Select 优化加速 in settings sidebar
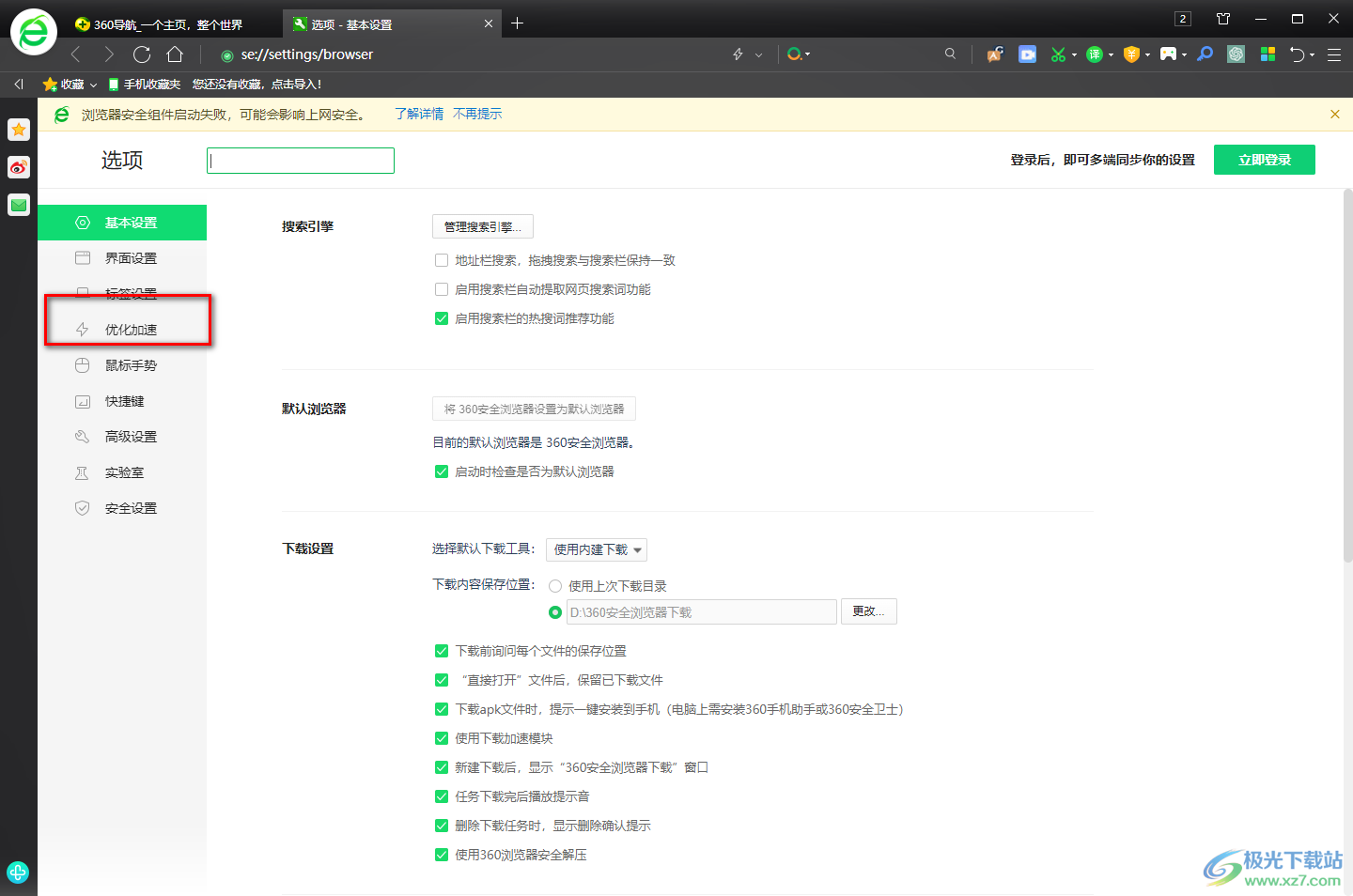This screenshot has height=896, width=1353. pos(122,330)
